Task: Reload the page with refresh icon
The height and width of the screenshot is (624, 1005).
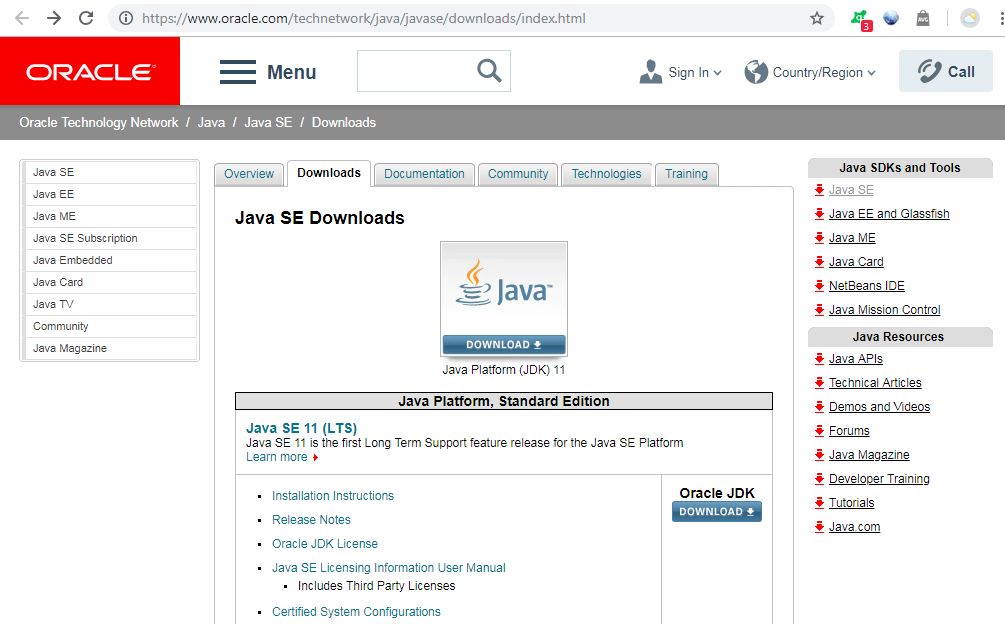Action: (86, 18)
